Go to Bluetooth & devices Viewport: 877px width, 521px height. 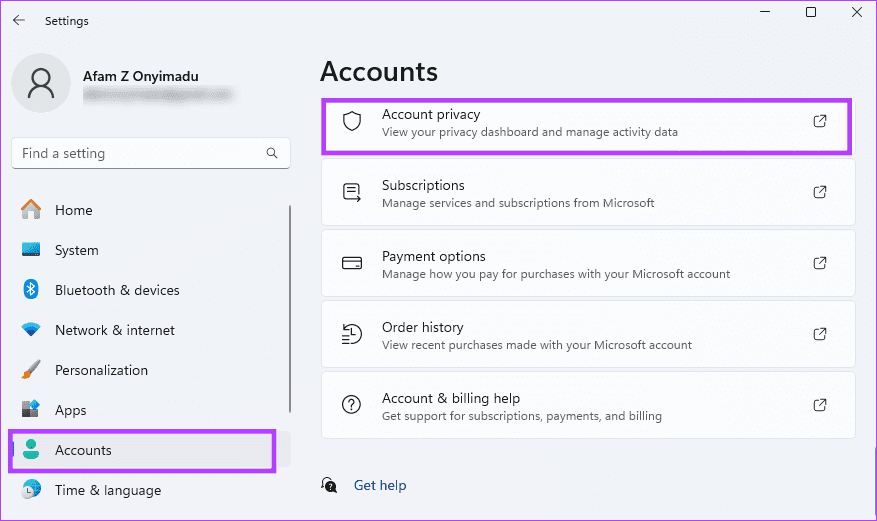(x=149, y=290)
